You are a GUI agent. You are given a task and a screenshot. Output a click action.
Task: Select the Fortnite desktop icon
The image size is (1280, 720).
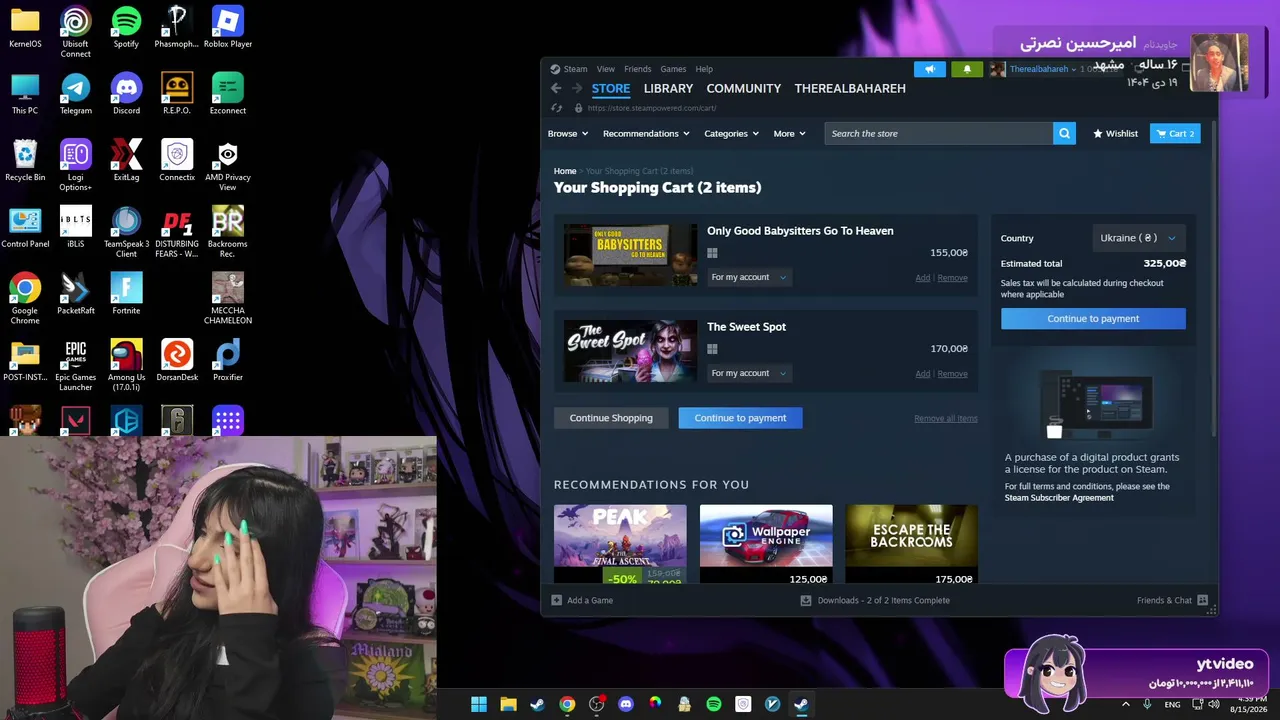(x=126, y=294)
